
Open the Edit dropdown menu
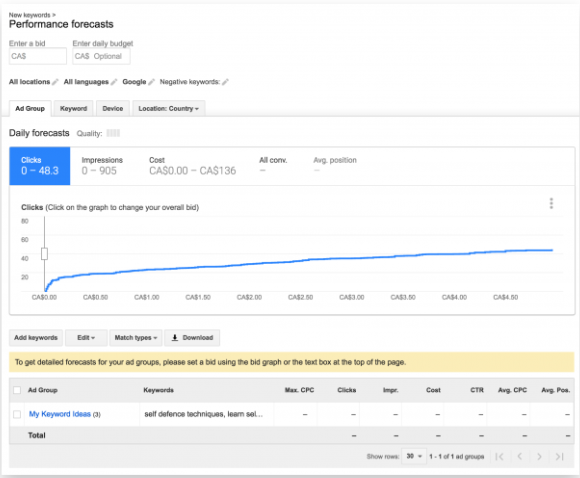coord(86,337)
